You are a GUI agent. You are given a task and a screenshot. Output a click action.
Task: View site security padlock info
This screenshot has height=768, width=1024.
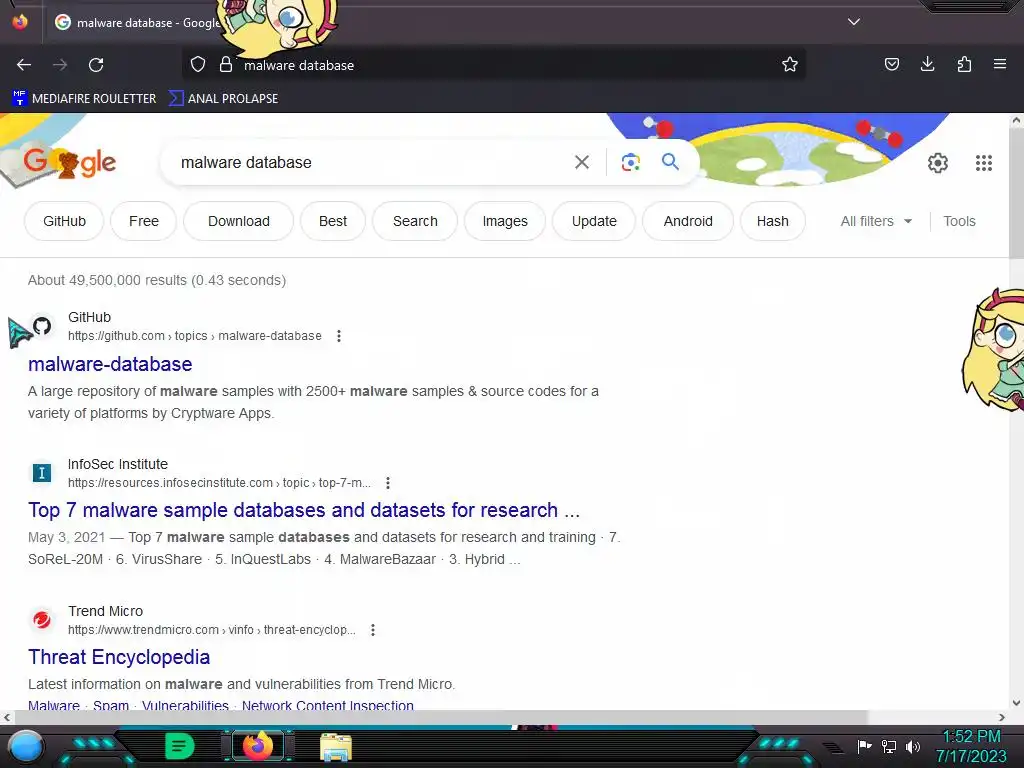(x=226, y=65)
